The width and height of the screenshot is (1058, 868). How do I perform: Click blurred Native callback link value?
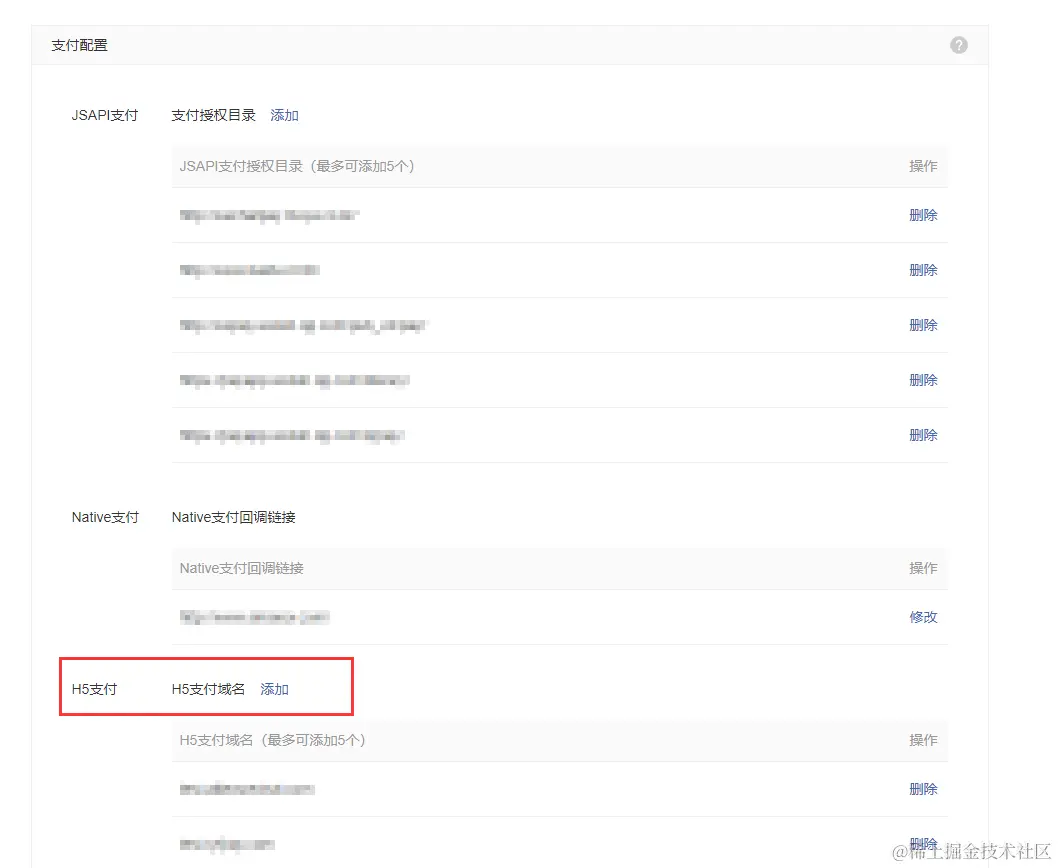tap(254, 617)
